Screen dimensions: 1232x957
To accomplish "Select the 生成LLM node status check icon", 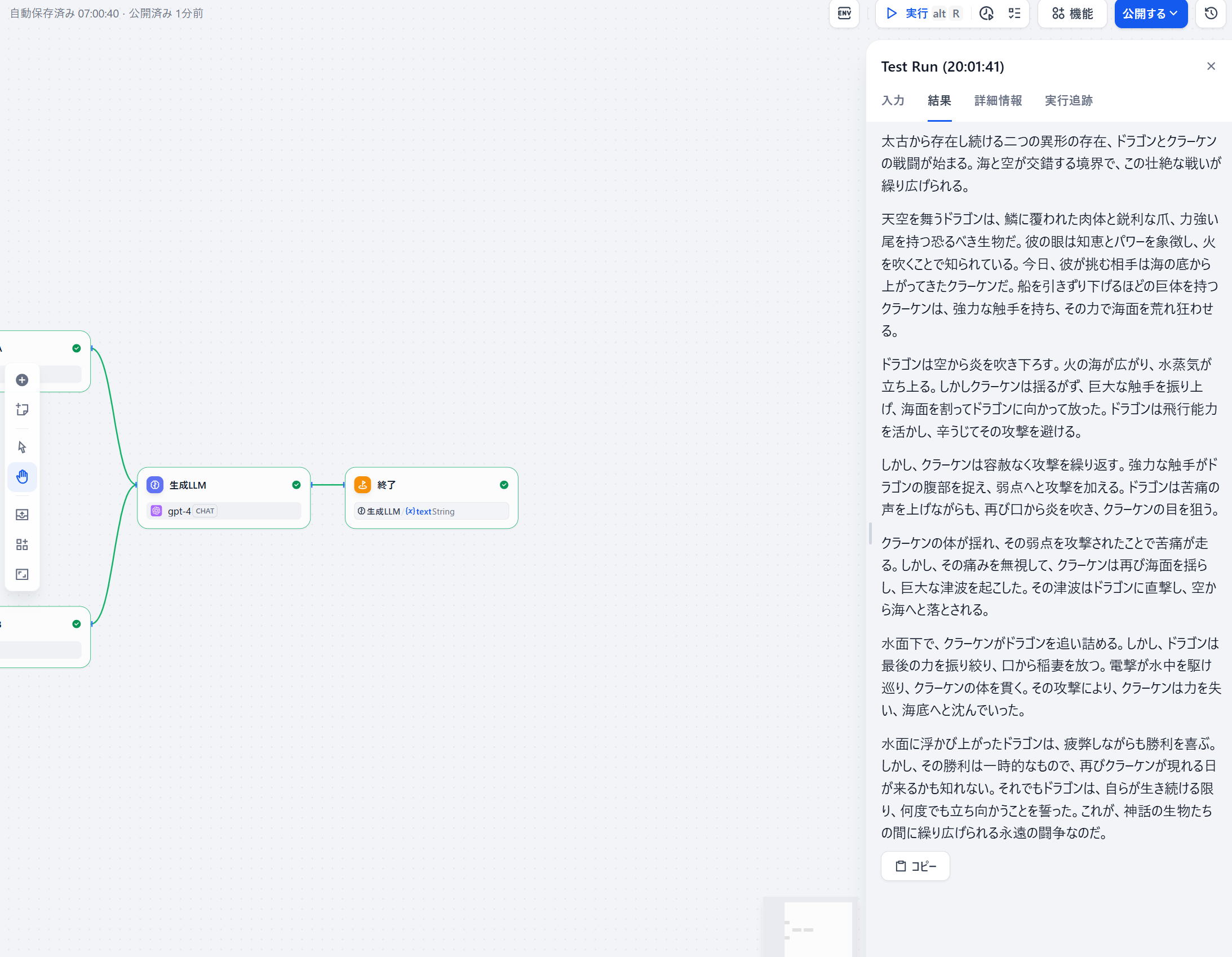I will click(x=295, y=485).
